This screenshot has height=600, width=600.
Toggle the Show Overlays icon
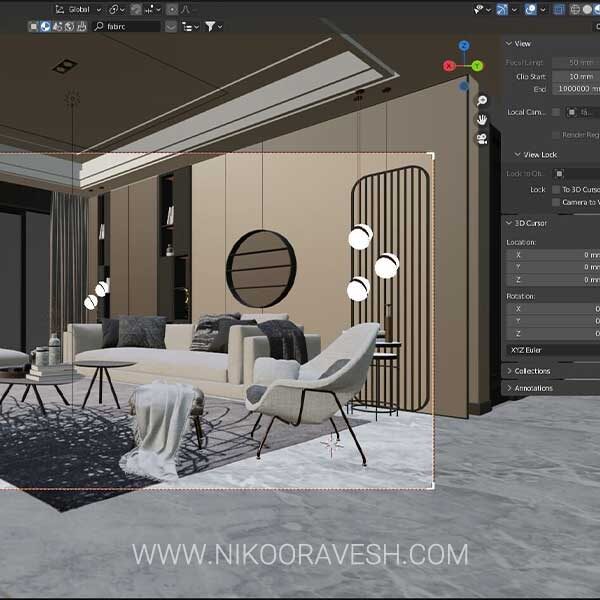coord(530,10)
